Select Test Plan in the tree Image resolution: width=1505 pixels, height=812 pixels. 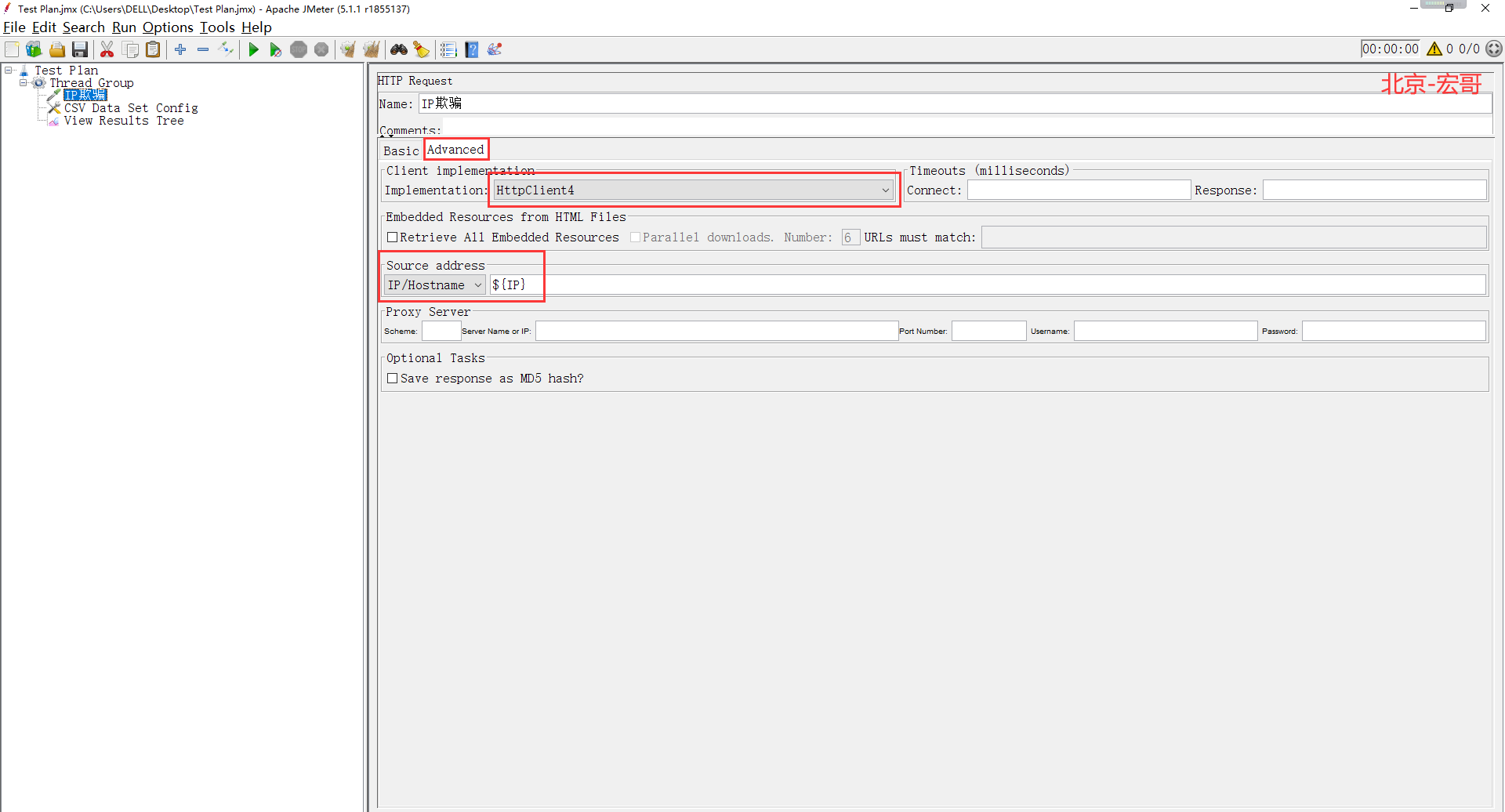click(x=67, y=71)
